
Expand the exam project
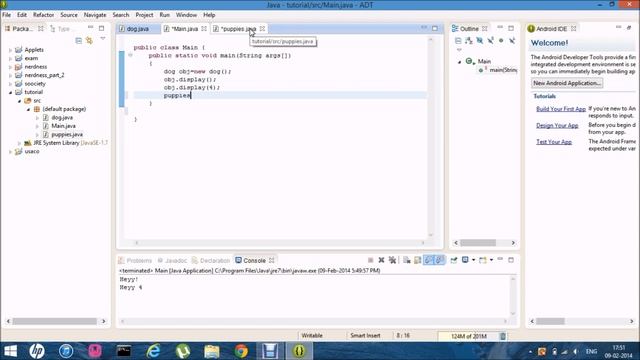(x=10, y=58)
